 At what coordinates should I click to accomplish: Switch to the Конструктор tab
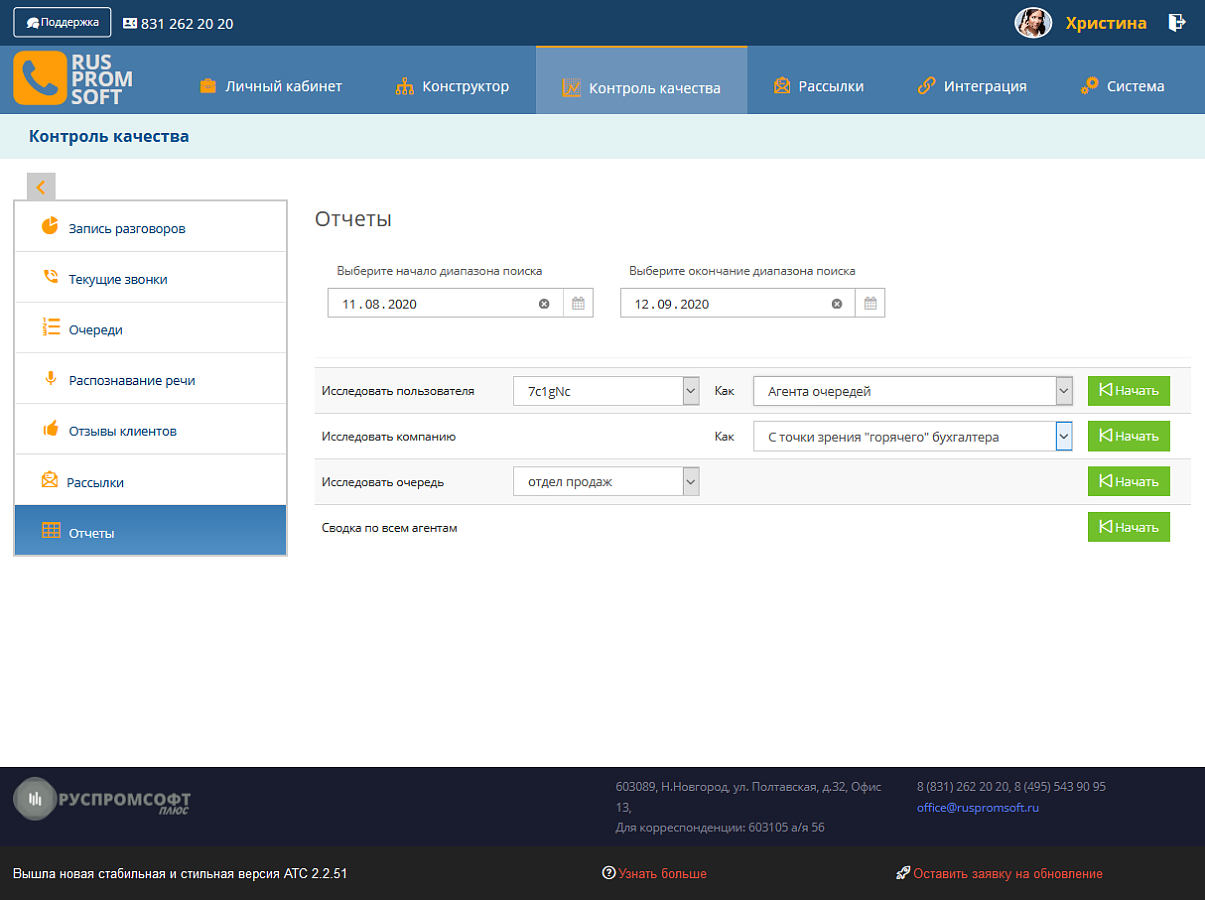click(453, 86)
